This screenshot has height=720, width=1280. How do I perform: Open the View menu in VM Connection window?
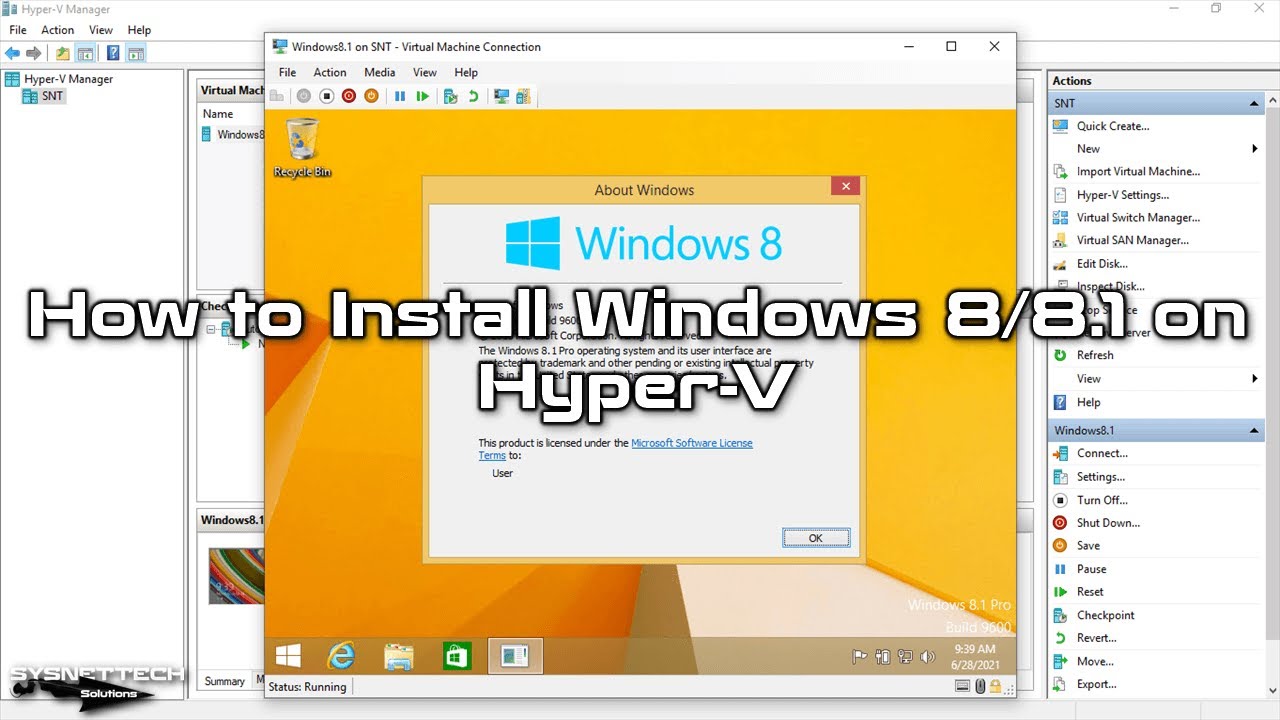point(425,72)
